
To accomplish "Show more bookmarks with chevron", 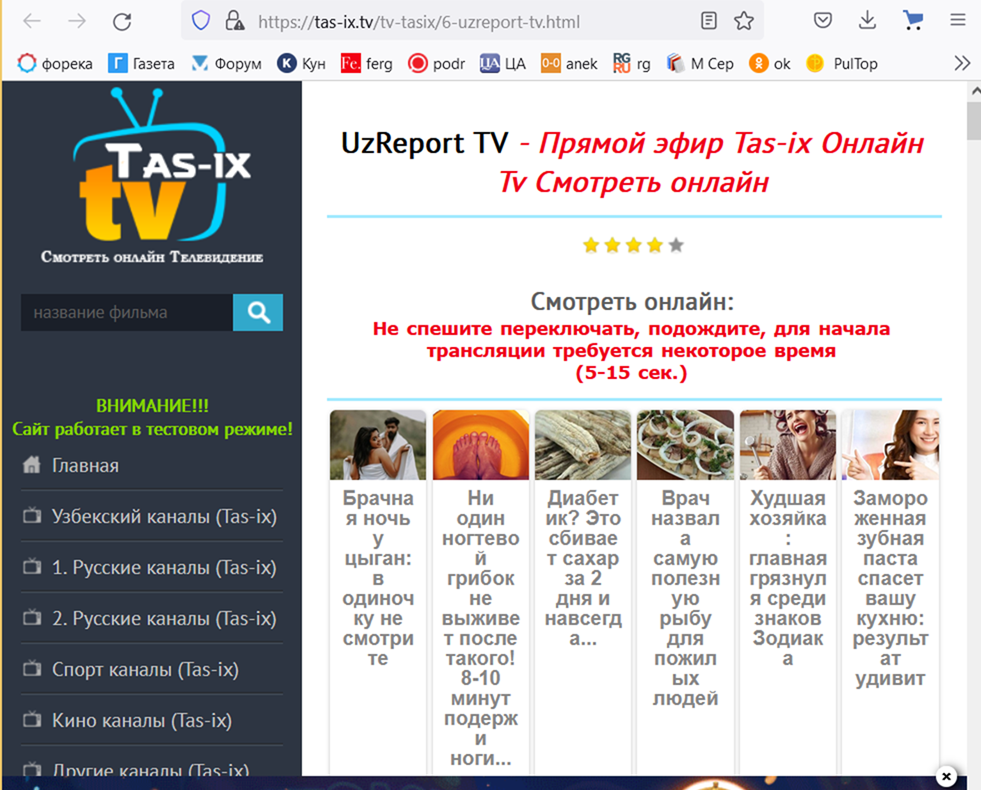I will click(x=962, y=63).
